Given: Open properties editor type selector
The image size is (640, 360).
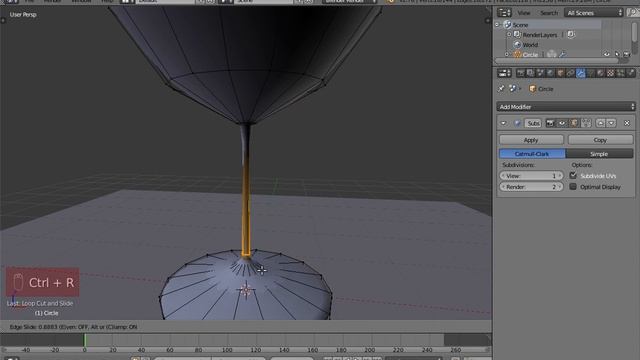Looking at the screenshot, I should click(504, 73).
